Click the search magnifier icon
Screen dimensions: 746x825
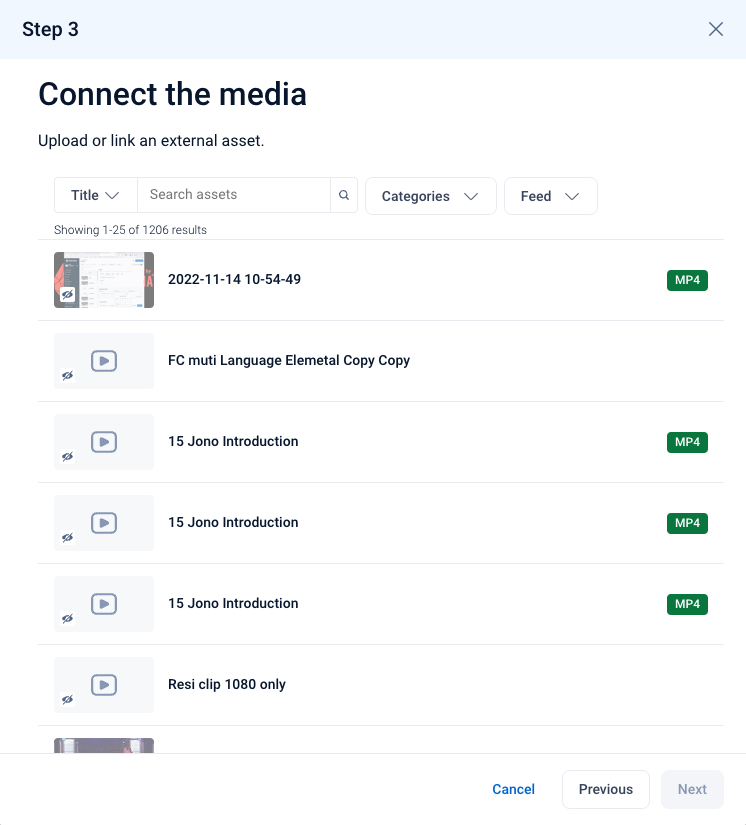(344, 195)
